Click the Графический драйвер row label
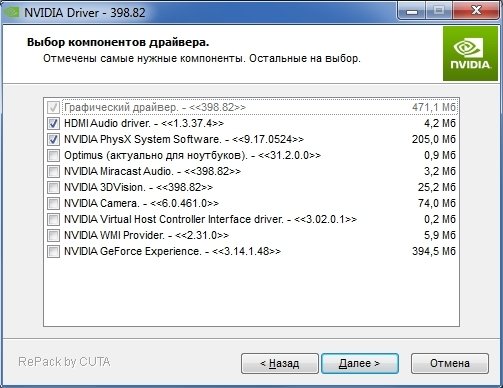The height and width of the screenshot is (388, 503). tap(155, 107)
